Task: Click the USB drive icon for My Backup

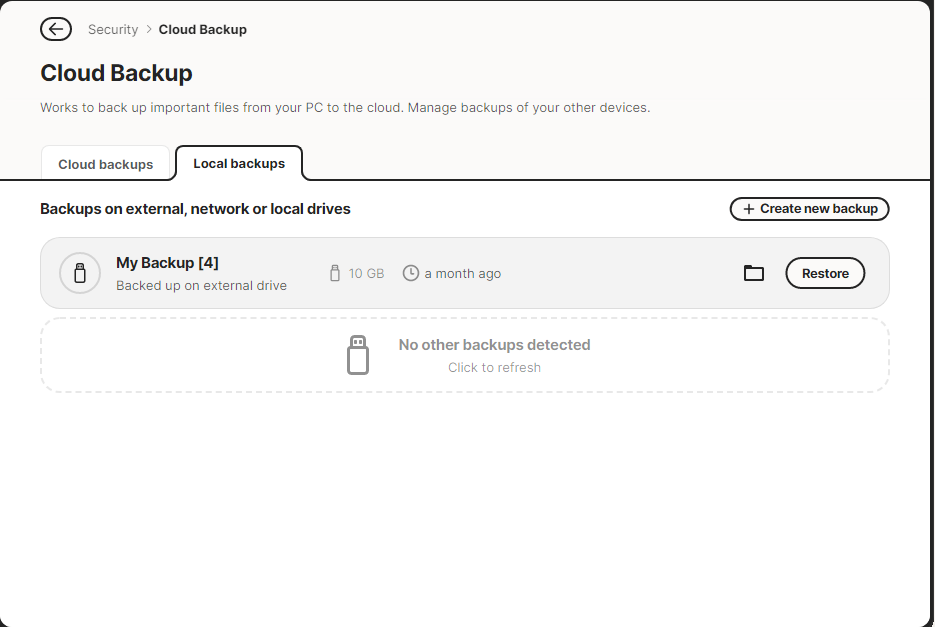Action: click(x=80, y=273)
